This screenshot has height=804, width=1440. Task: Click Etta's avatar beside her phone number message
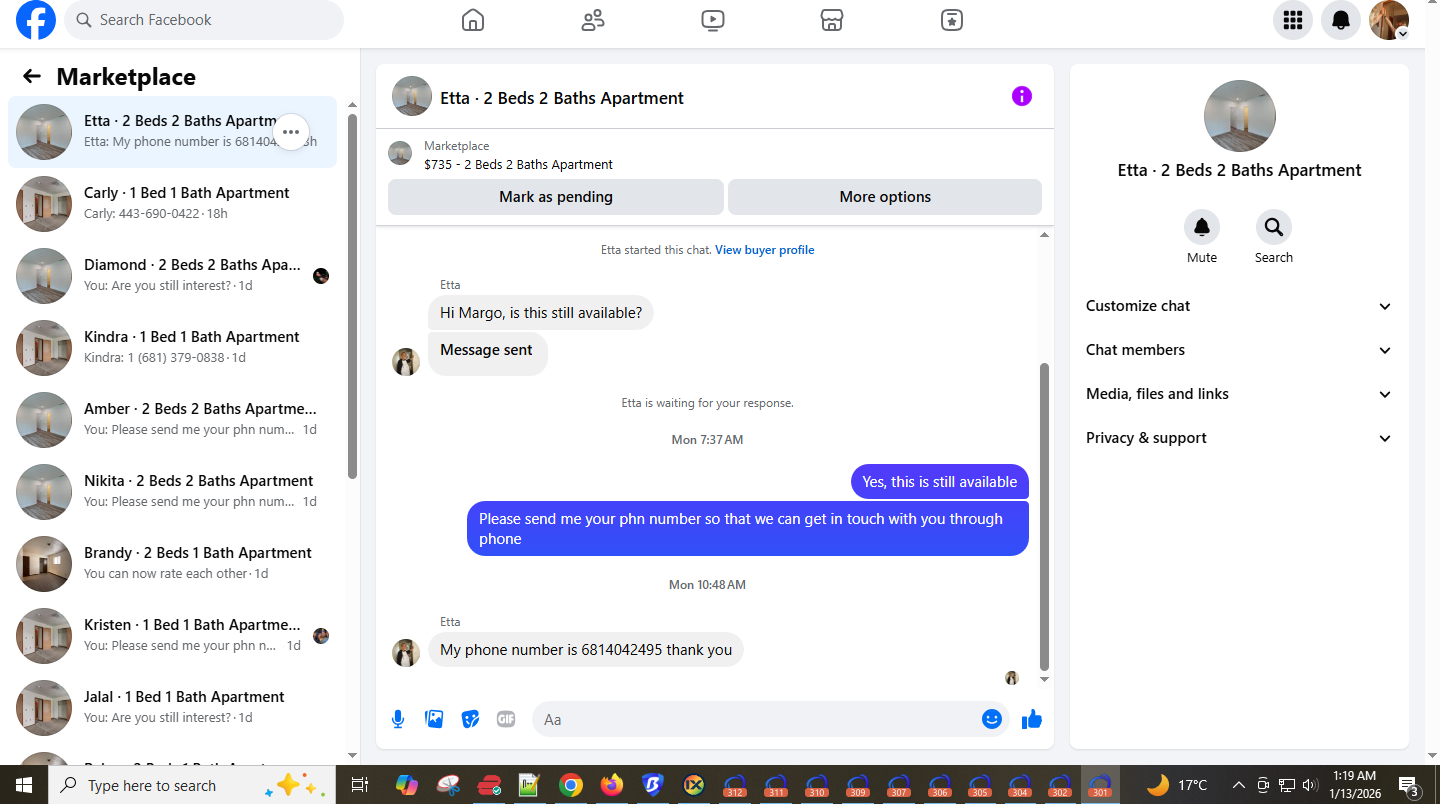click(x=405, y=652)
